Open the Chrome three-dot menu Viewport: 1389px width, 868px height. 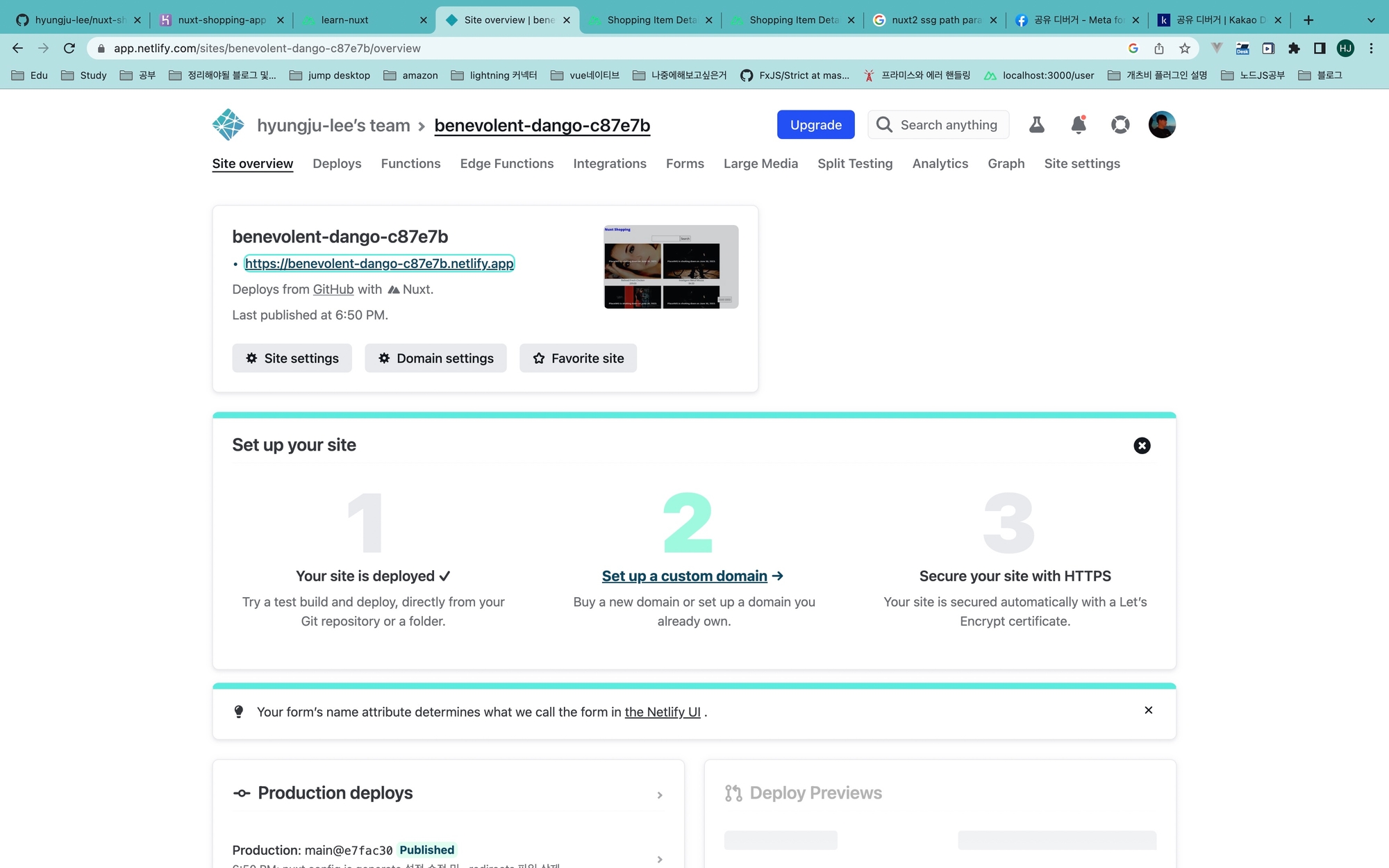tap(1371, 48)
